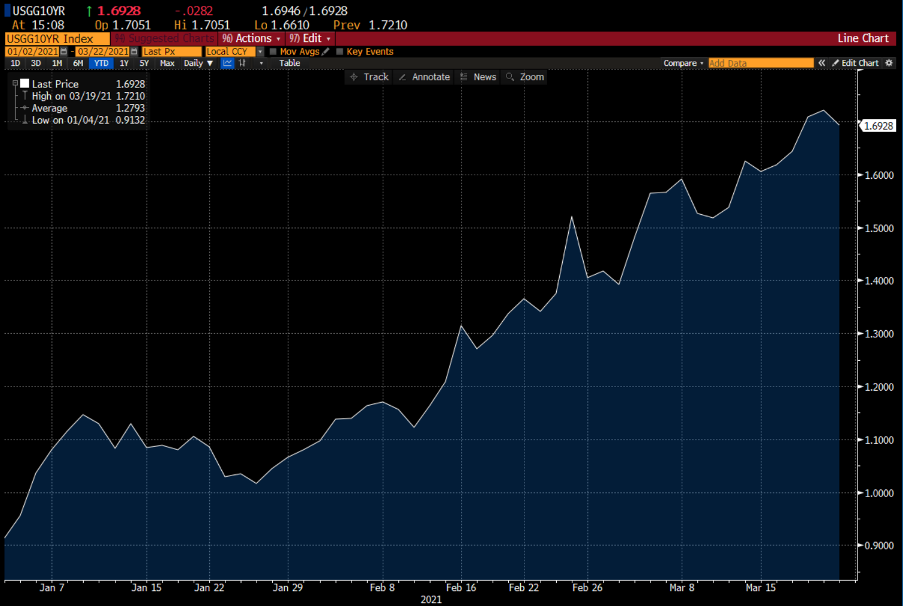Open the Daily periodicity dropdown
This screenshot has height=606, width=904.
point(197,63)
